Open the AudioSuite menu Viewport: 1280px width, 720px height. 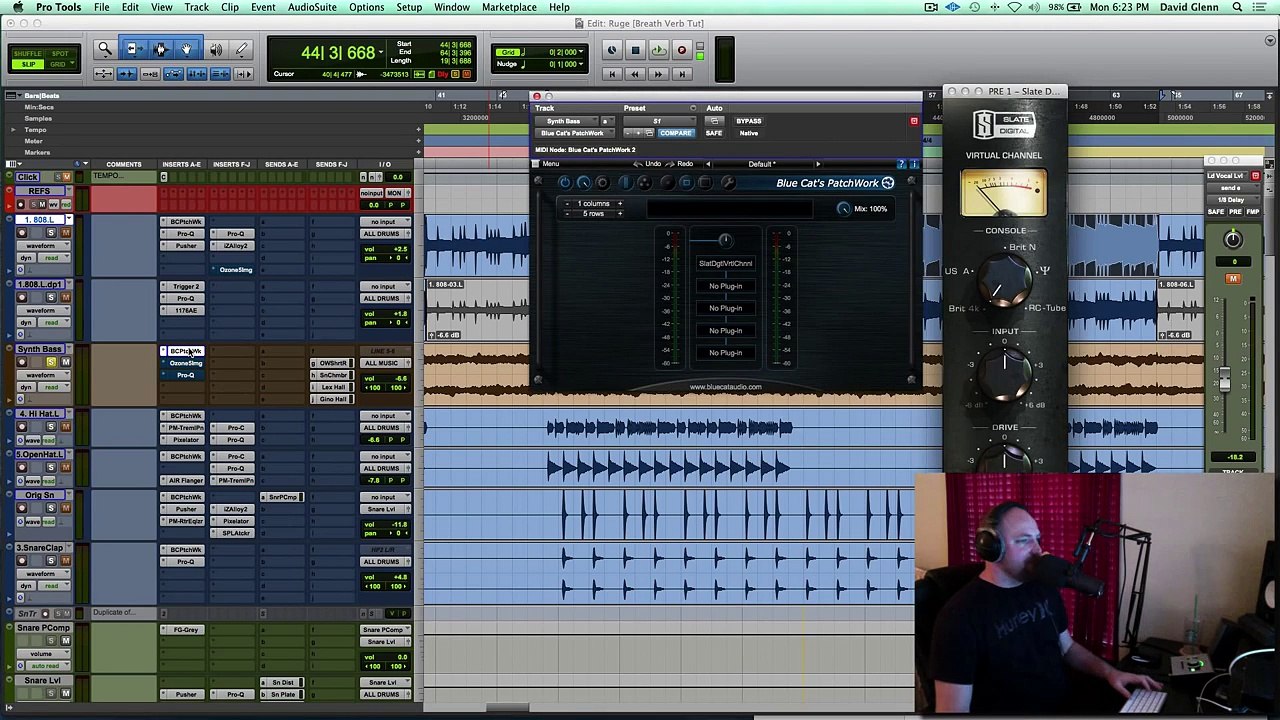(x=312, y=7)
